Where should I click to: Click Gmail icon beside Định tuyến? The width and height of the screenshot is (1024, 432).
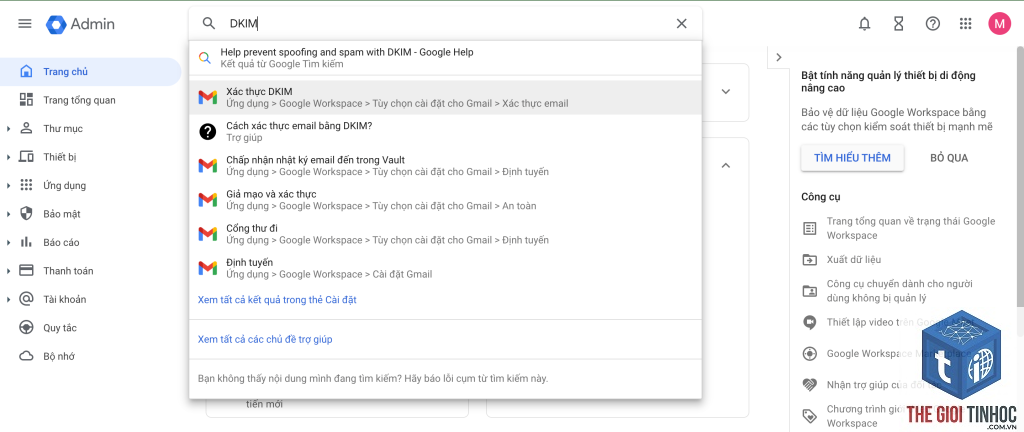click(208, 268)
